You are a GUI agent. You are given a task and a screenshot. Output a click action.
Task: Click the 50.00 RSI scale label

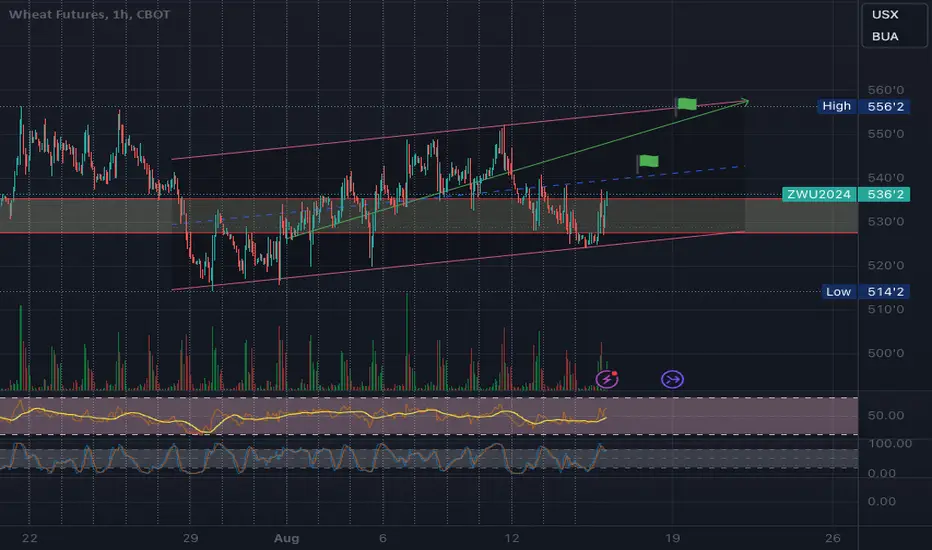(886, 416)
